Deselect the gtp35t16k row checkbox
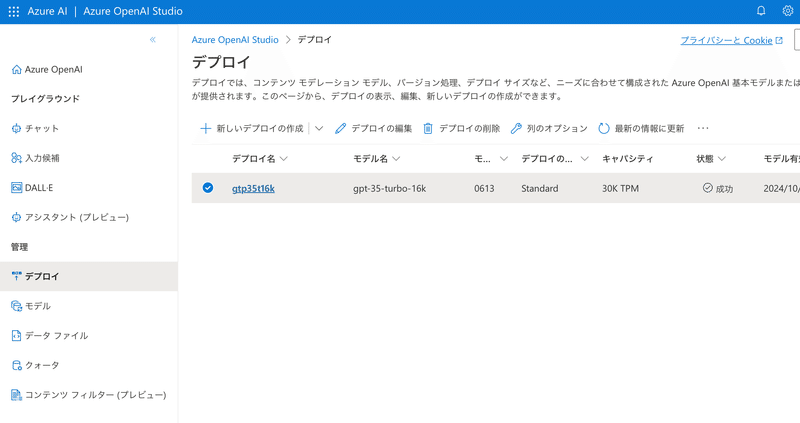The image size is (800, 423). pyautogui.click(x=208, y=188)
